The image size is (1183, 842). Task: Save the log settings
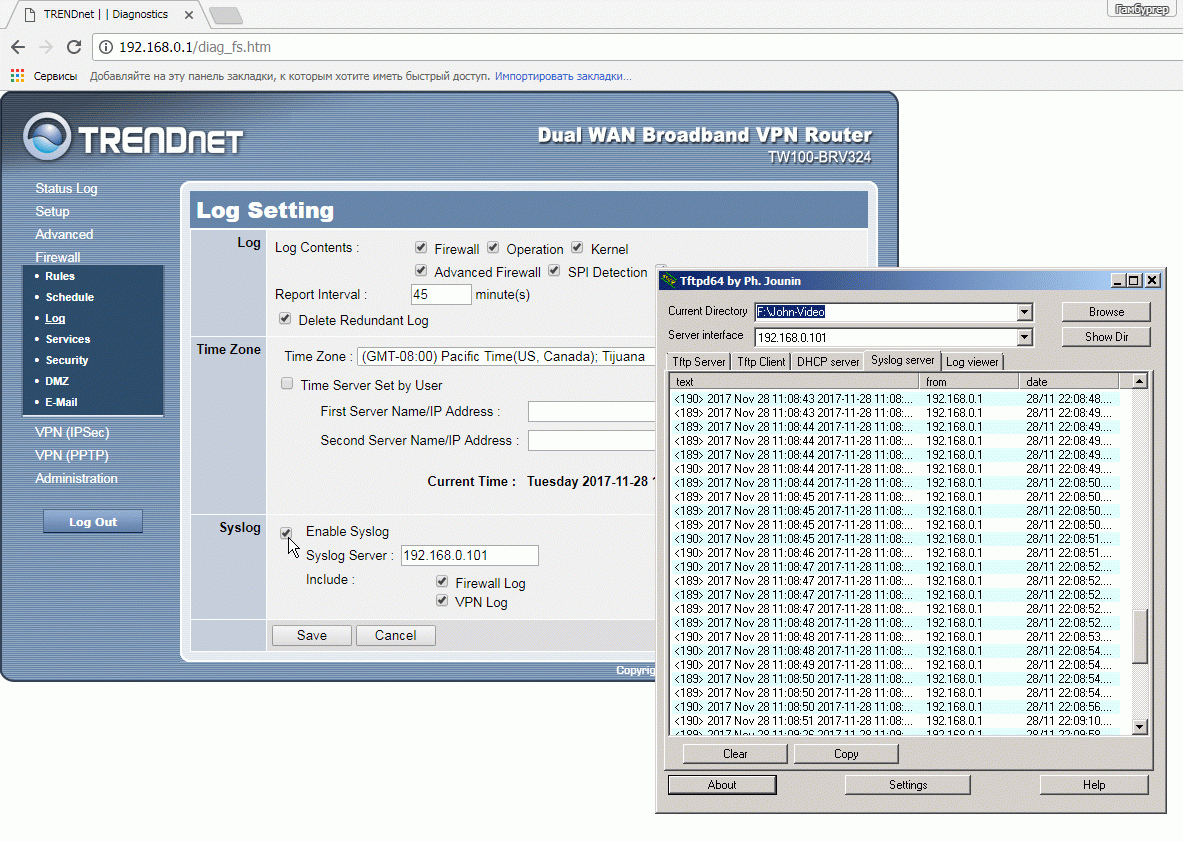[312, 635]
